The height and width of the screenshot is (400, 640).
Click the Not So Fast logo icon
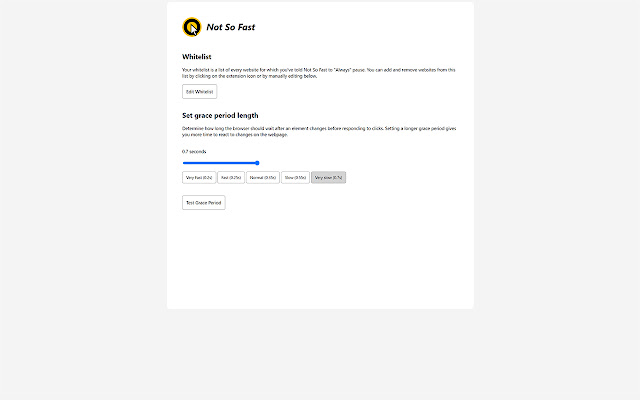[x=191, y=27]
